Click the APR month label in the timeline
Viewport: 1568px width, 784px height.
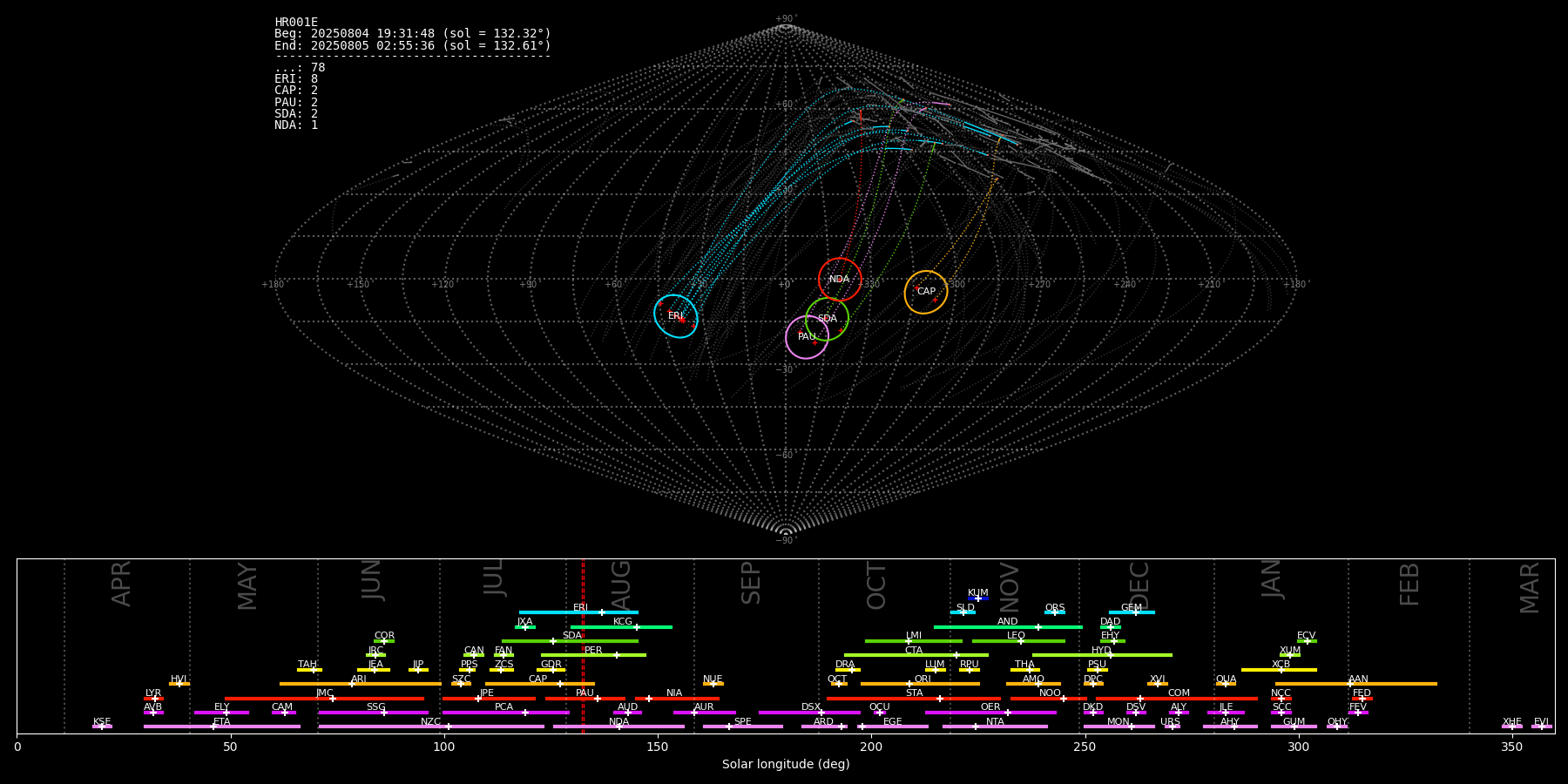point(121,584)
